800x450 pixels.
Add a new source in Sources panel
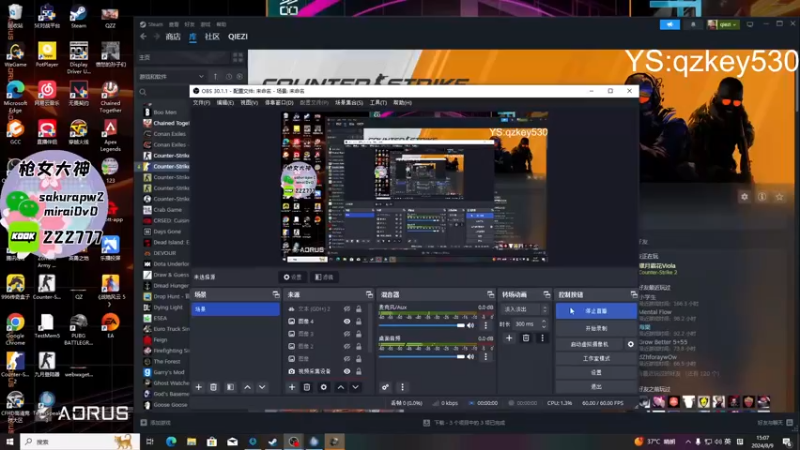point(292,387)
